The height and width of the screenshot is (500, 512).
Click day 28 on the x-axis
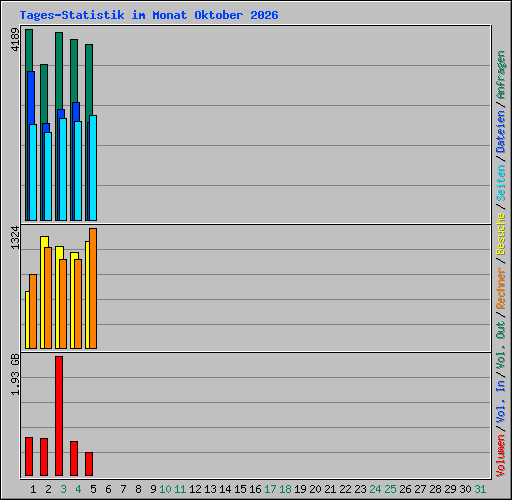435,489
